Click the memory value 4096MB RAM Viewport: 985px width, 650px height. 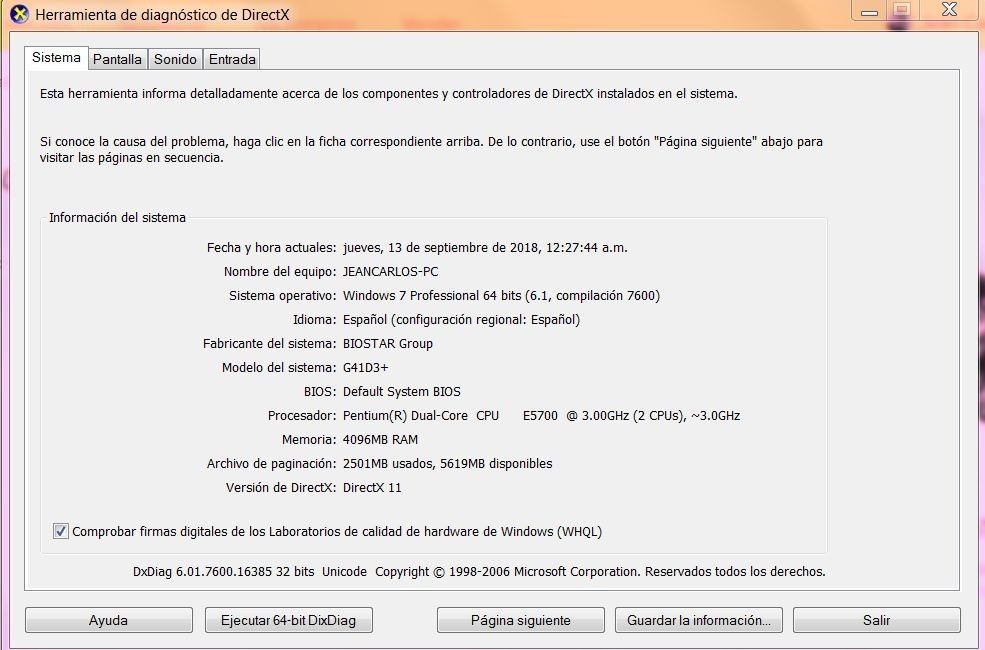tap(380, 440)
